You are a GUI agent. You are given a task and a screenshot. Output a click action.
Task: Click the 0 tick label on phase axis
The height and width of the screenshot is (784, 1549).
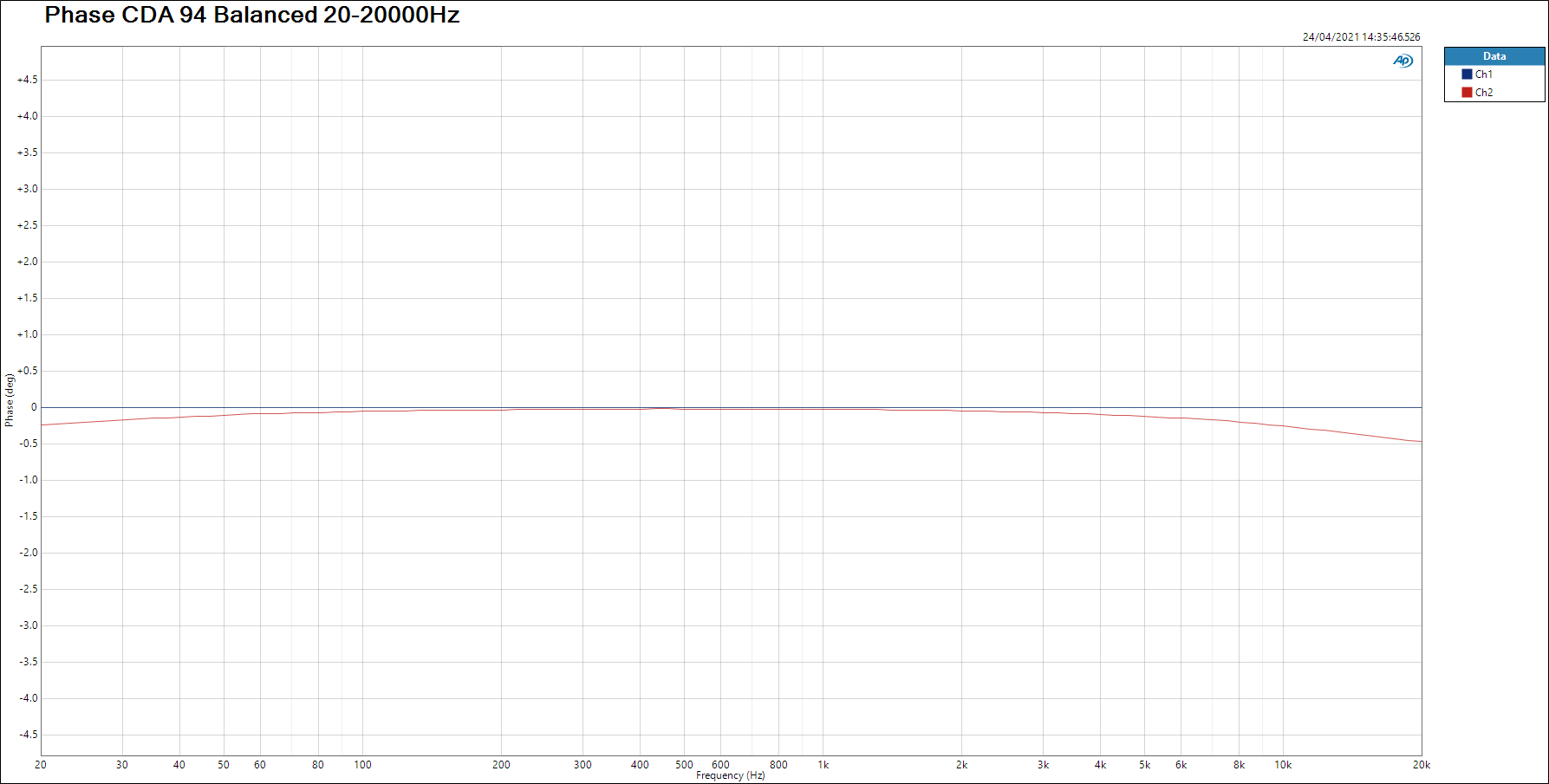pyautogui.click(x=34, y=407)
